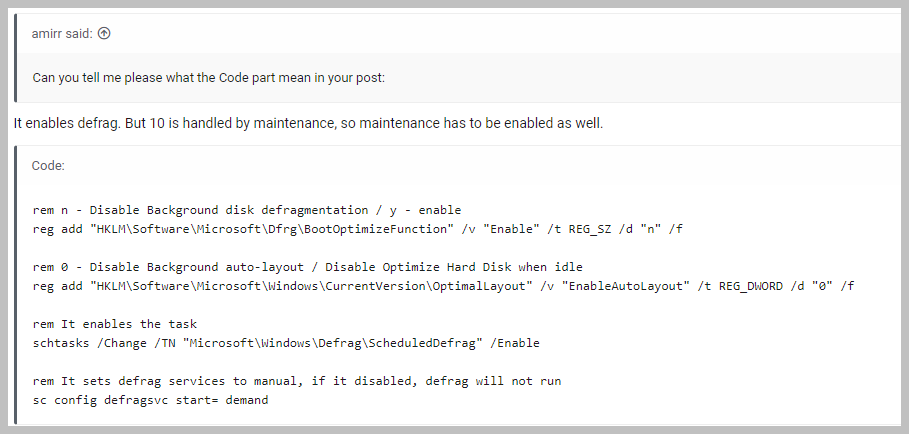Click the word "demand" in the sc command
909x434 pixels.
[x=245, y=400]
